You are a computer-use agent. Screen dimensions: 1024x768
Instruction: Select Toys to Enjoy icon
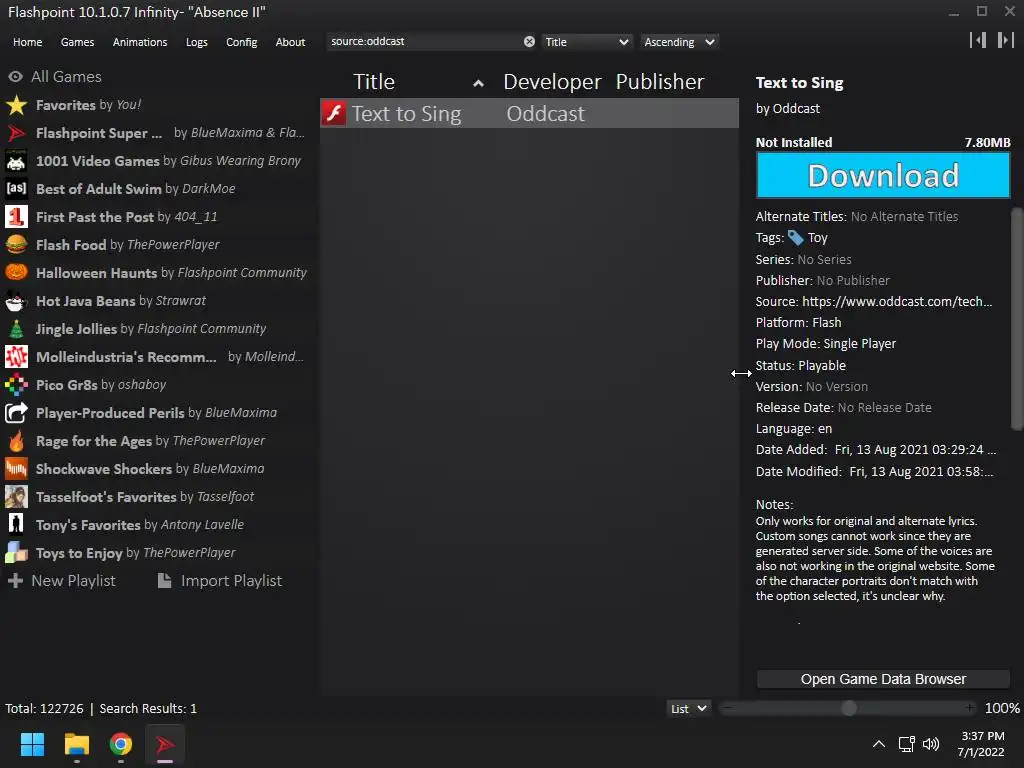[16, 553]
